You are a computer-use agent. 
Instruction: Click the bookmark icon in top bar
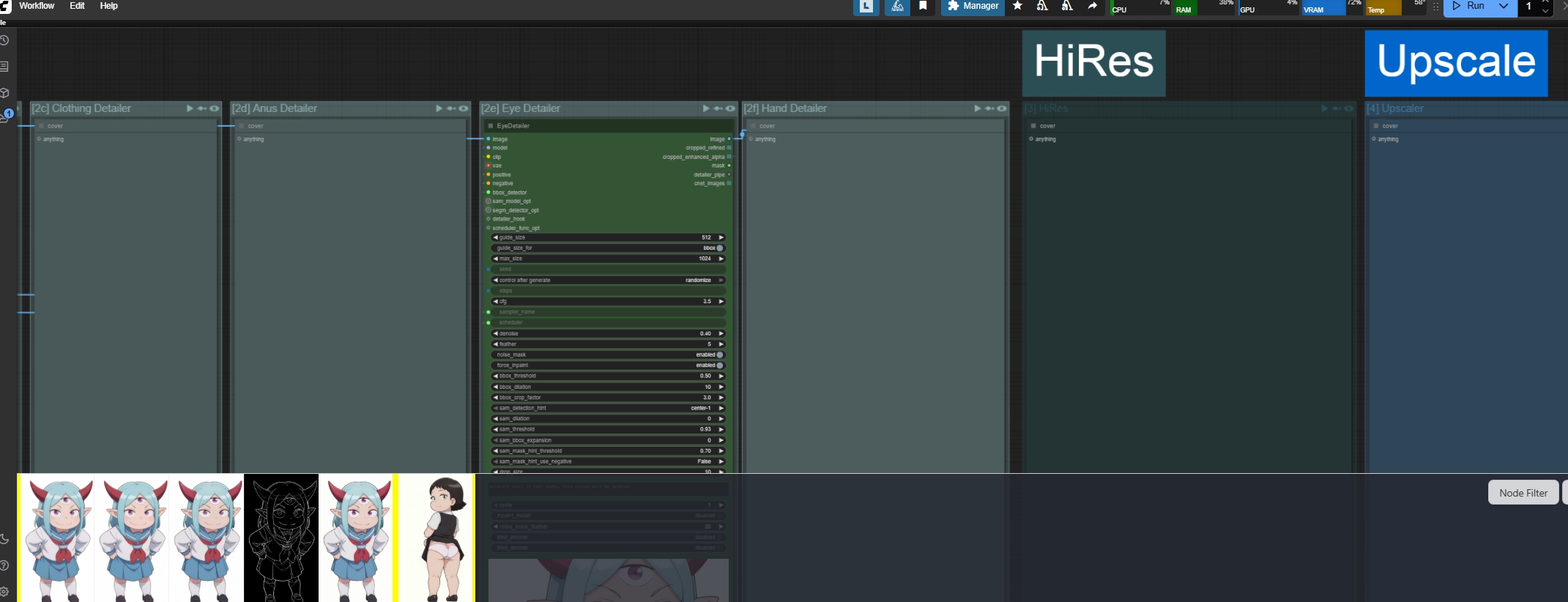(923, 6)
